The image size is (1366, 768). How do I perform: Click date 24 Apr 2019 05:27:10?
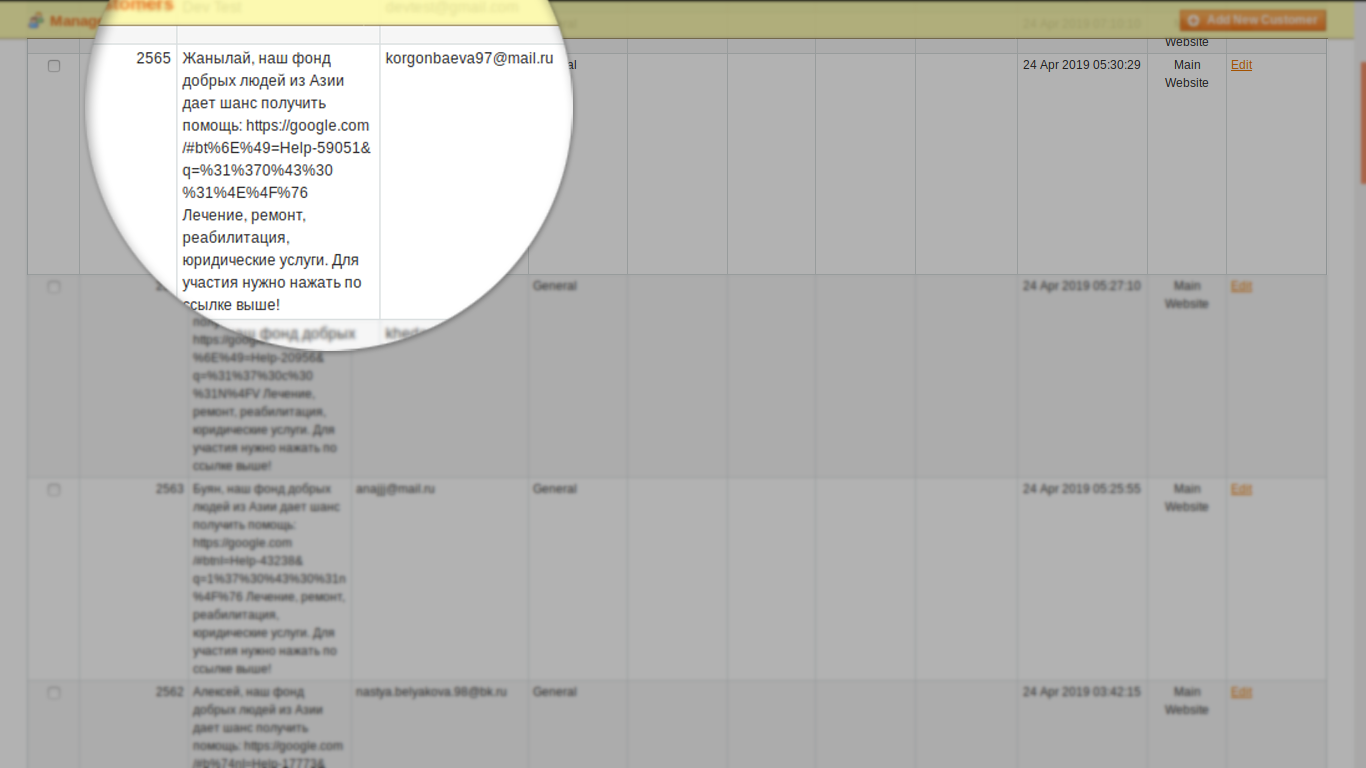pyautogui.click(x=1081, y=286)
